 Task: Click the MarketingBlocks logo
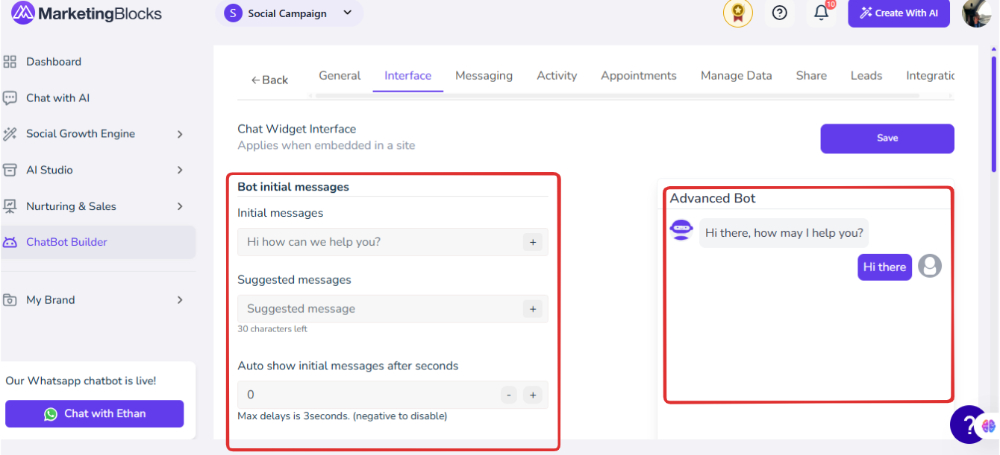click(x=86, y=13)
